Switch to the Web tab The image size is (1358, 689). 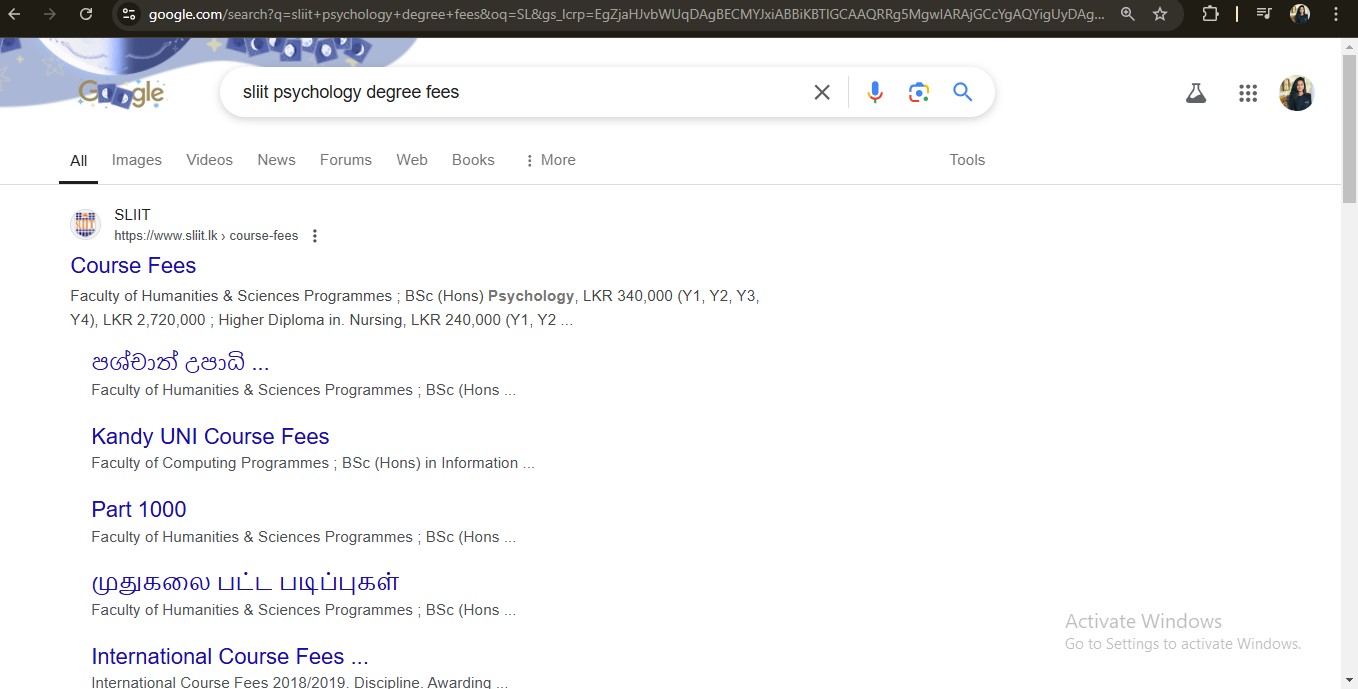tap(412, 160)
